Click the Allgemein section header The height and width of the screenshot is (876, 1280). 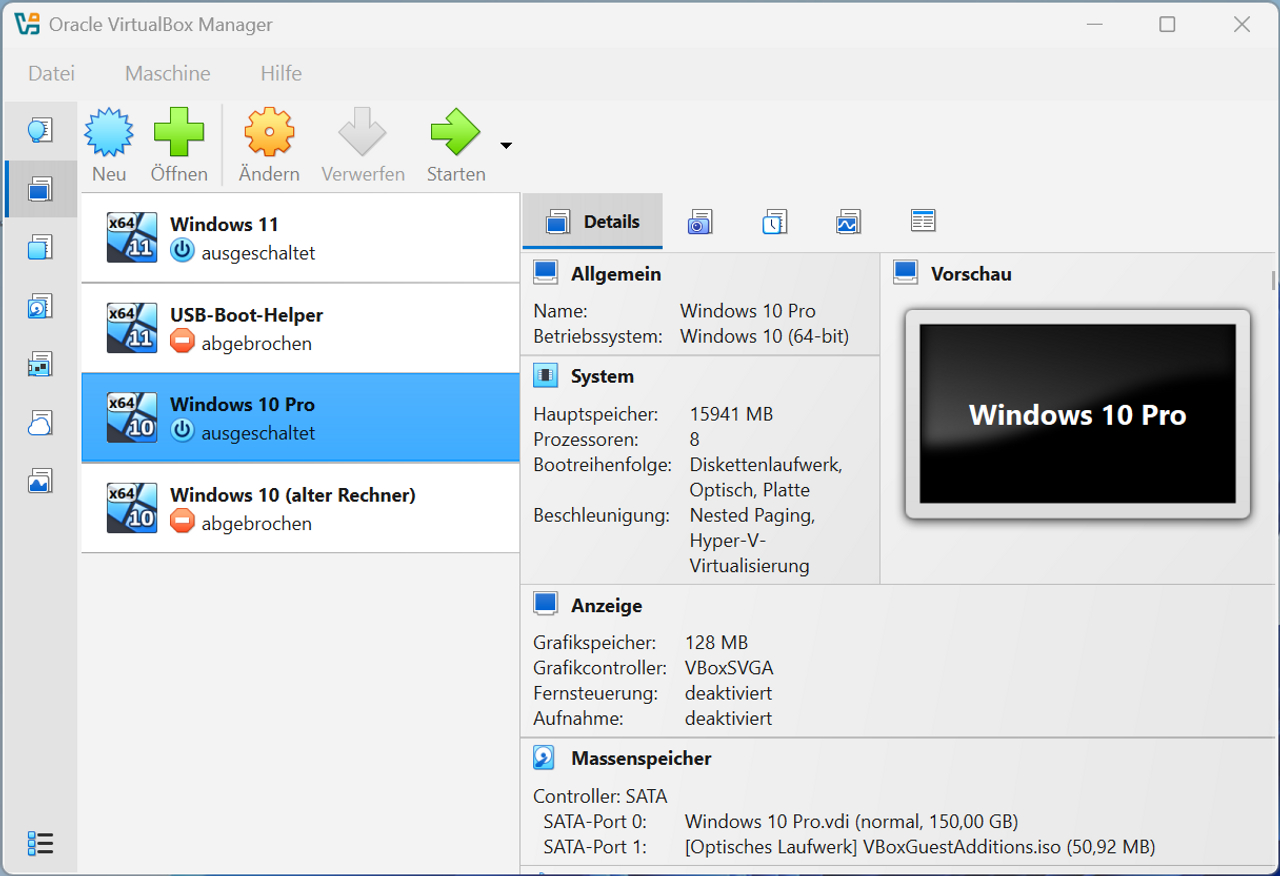pos(616,274)
